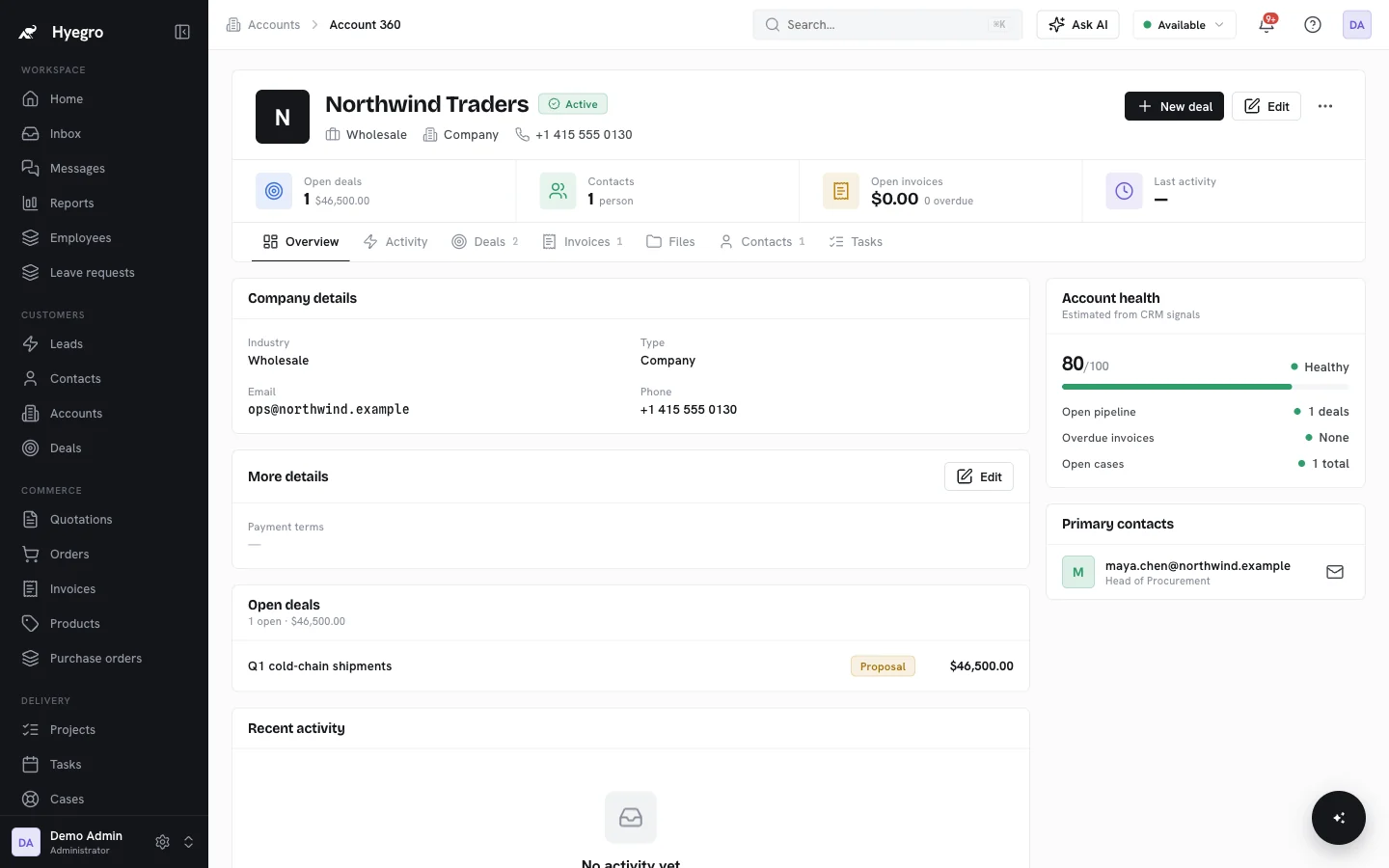Open Employees in the sidebar
This screenshot has width=1389, height=868.
point(104,237)
